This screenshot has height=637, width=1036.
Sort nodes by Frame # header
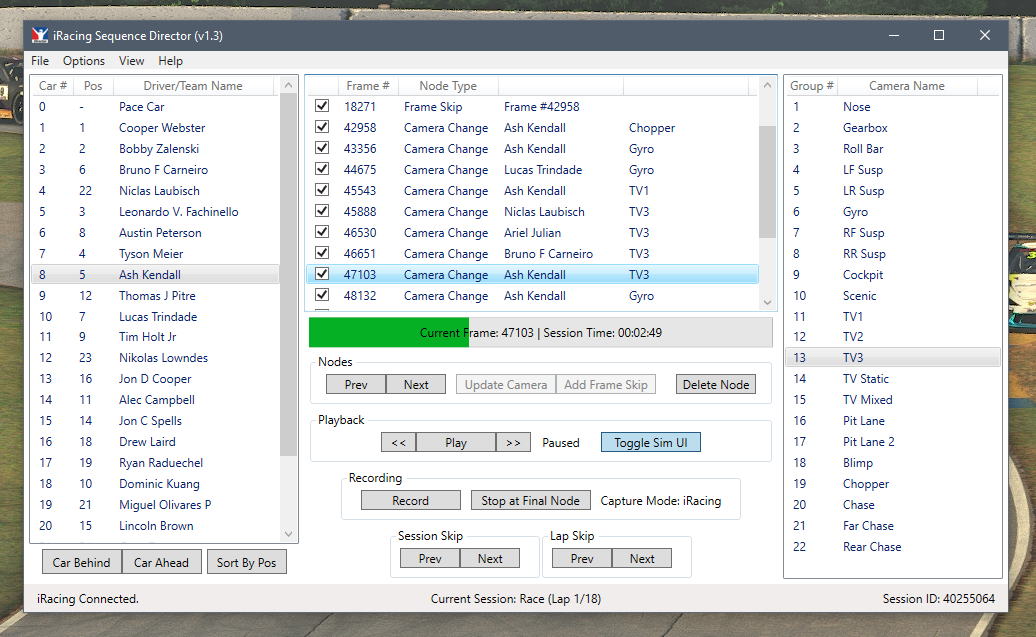pos(367,86)
